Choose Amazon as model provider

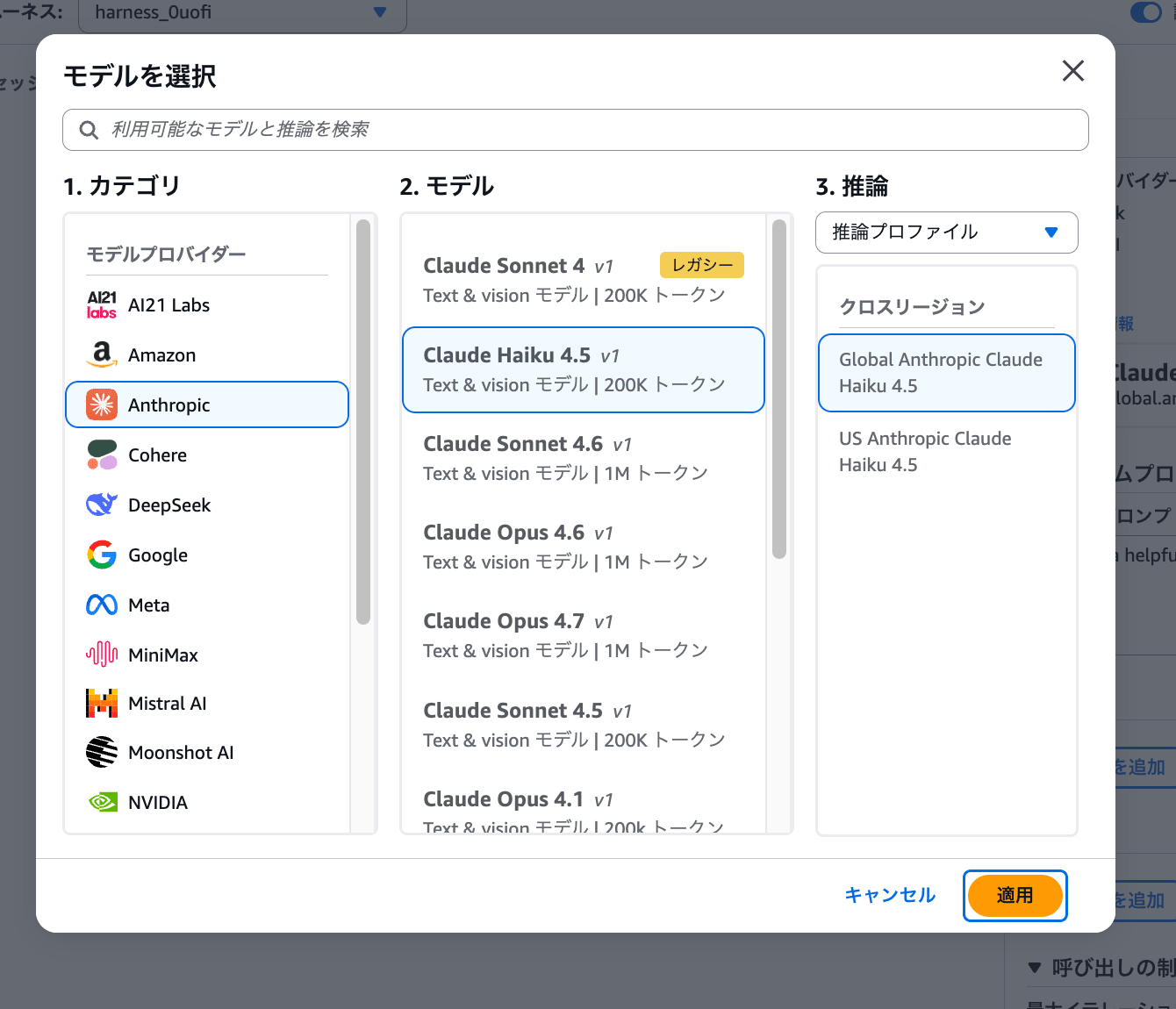coord(207,354)
